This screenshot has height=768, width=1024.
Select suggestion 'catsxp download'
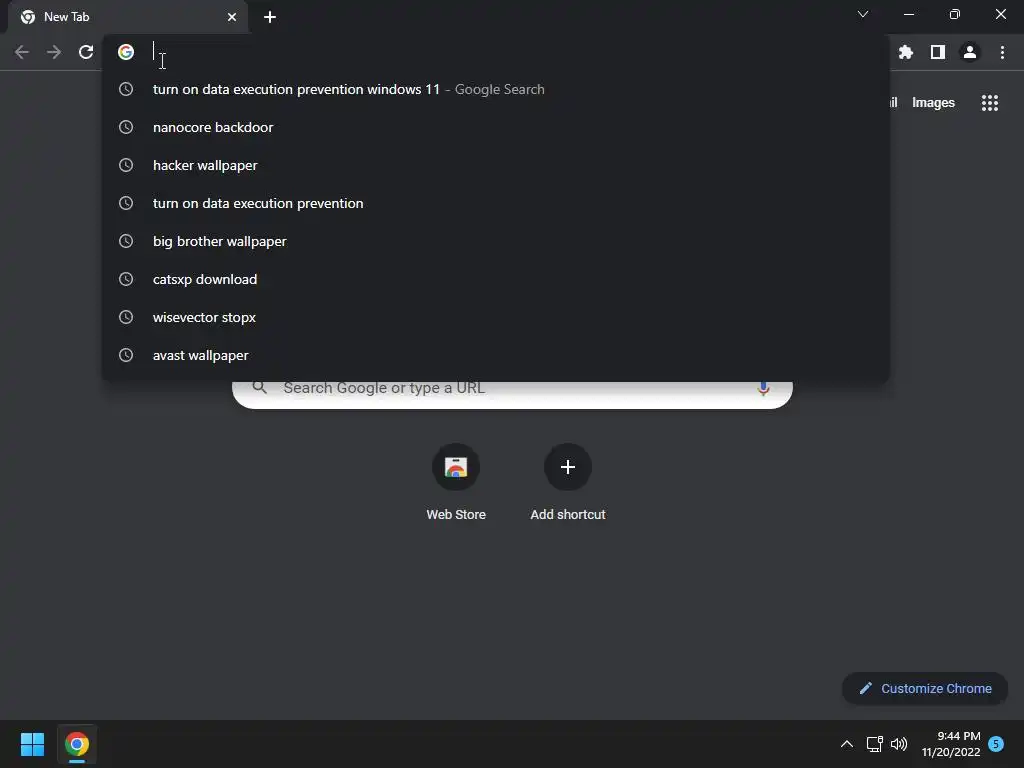coord(496,279)
